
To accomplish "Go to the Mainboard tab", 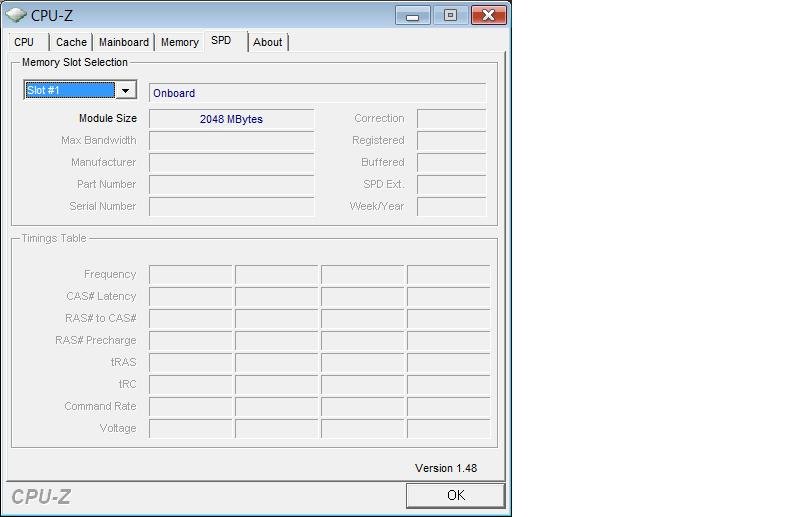I will pos(123,42).
